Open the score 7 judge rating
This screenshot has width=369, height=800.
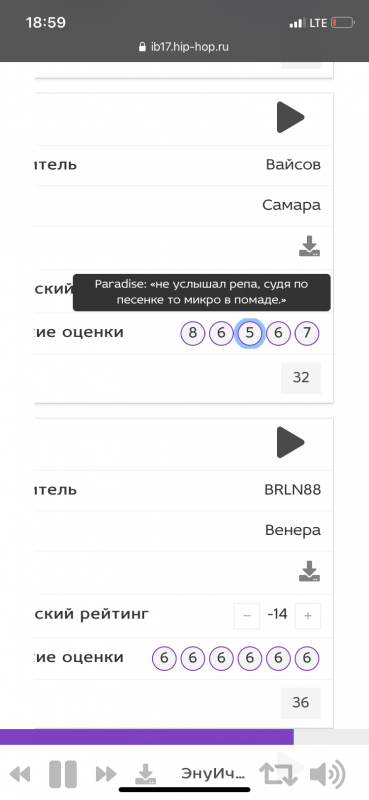coord(307,334)
